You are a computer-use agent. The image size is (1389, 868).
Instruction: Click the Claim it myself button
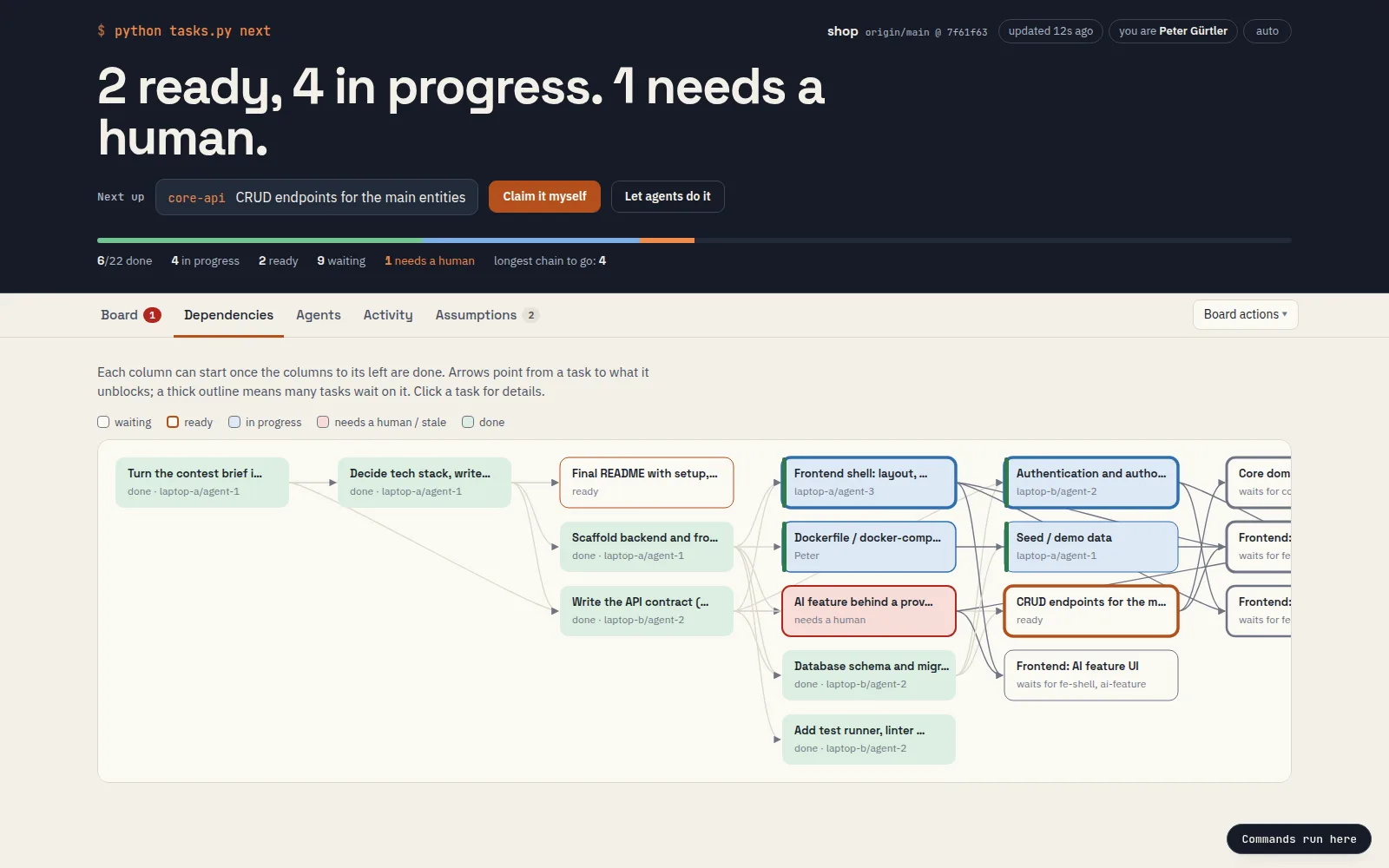pyautogui.click(x=544, y=196)
